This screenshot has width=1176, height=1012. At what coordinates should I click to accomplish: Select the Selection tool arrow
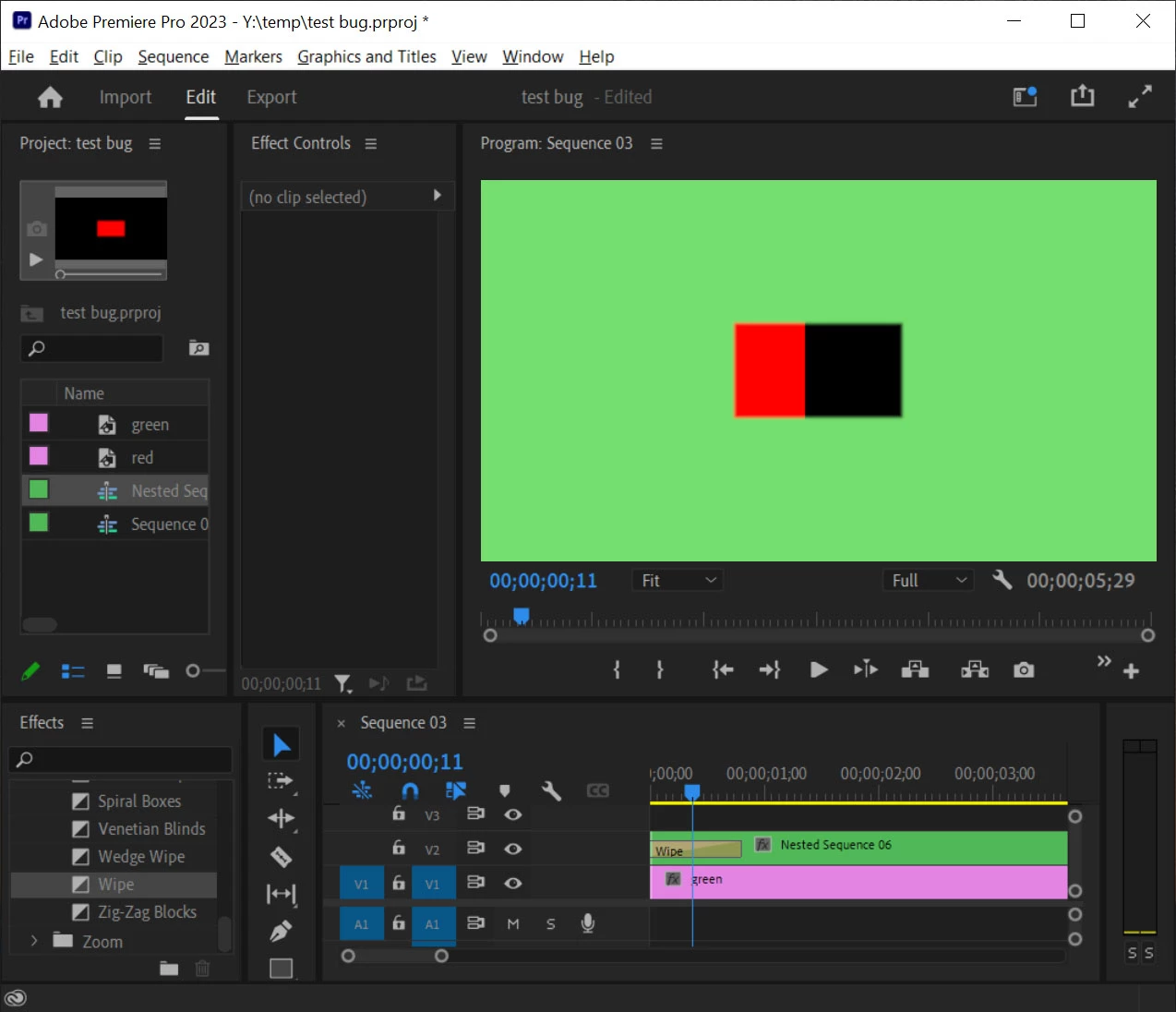coord(282,744)
